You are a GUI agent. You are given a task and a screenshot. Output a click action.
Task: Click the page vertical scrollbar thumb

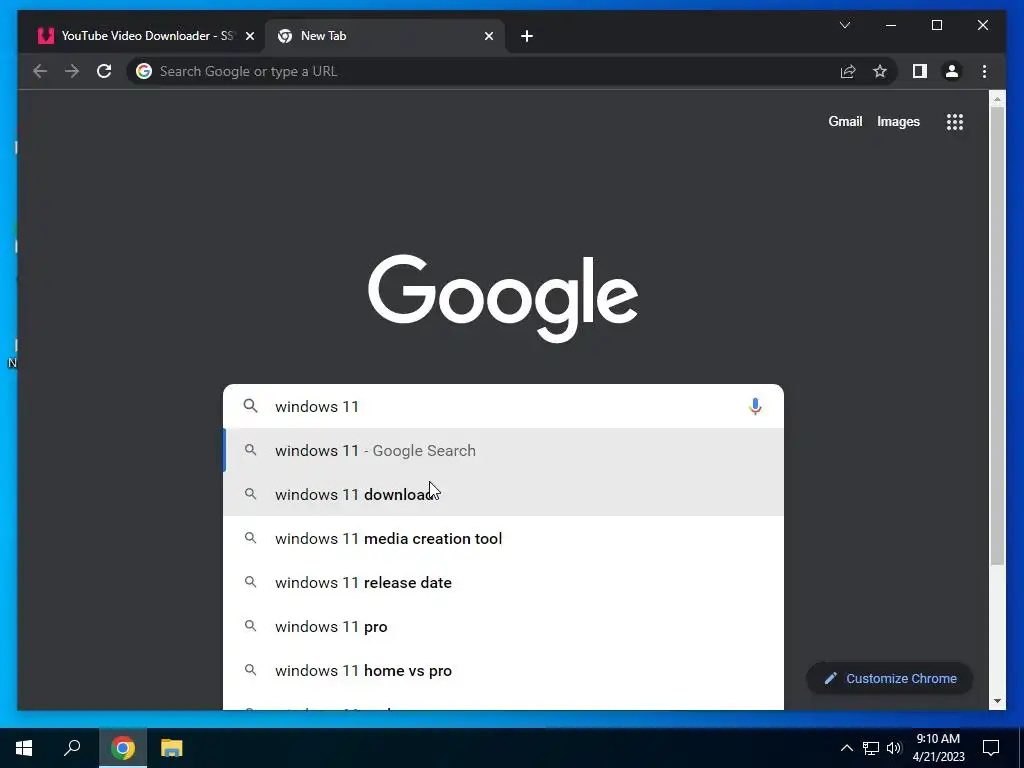click(x=997, y=336)
